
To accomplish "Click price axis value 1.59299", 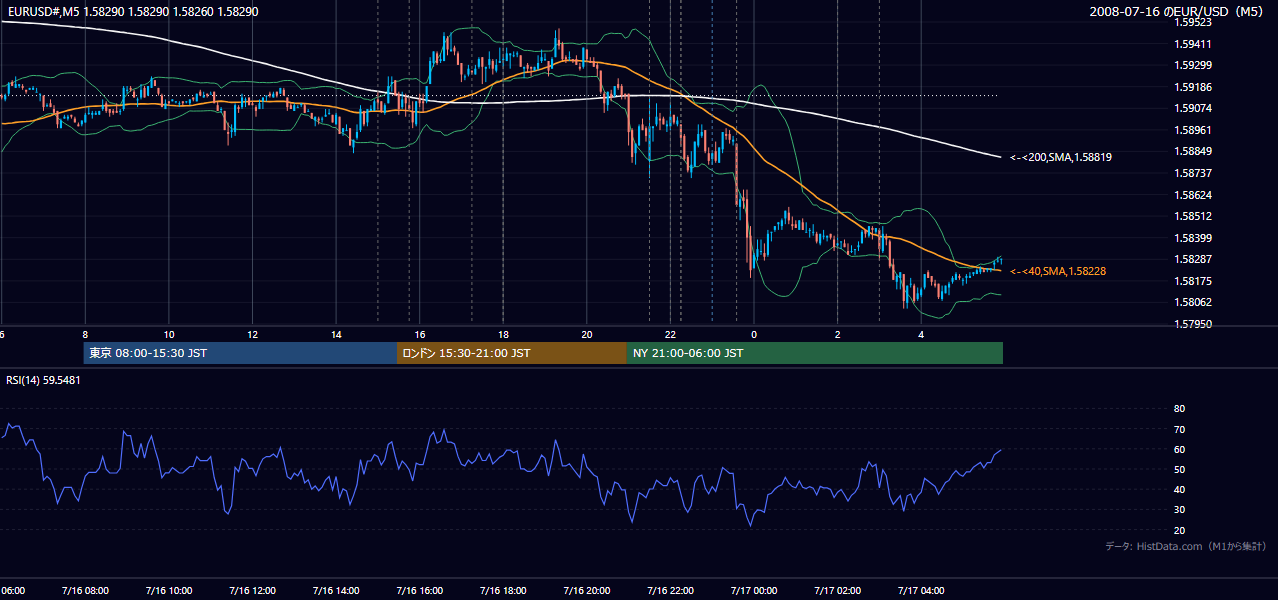I will (1193, 65).
